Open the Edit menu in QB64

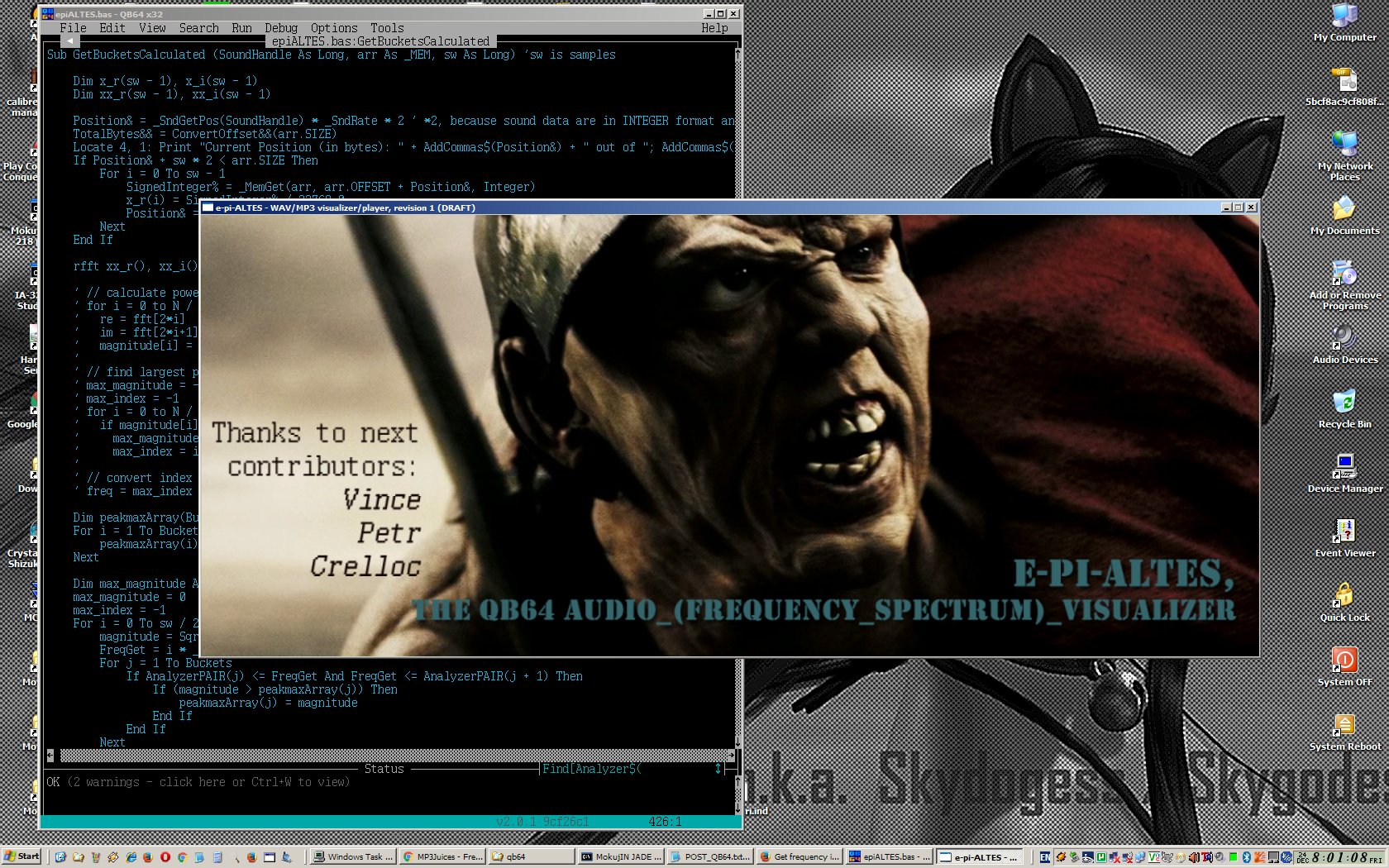[x=112, y=28]
